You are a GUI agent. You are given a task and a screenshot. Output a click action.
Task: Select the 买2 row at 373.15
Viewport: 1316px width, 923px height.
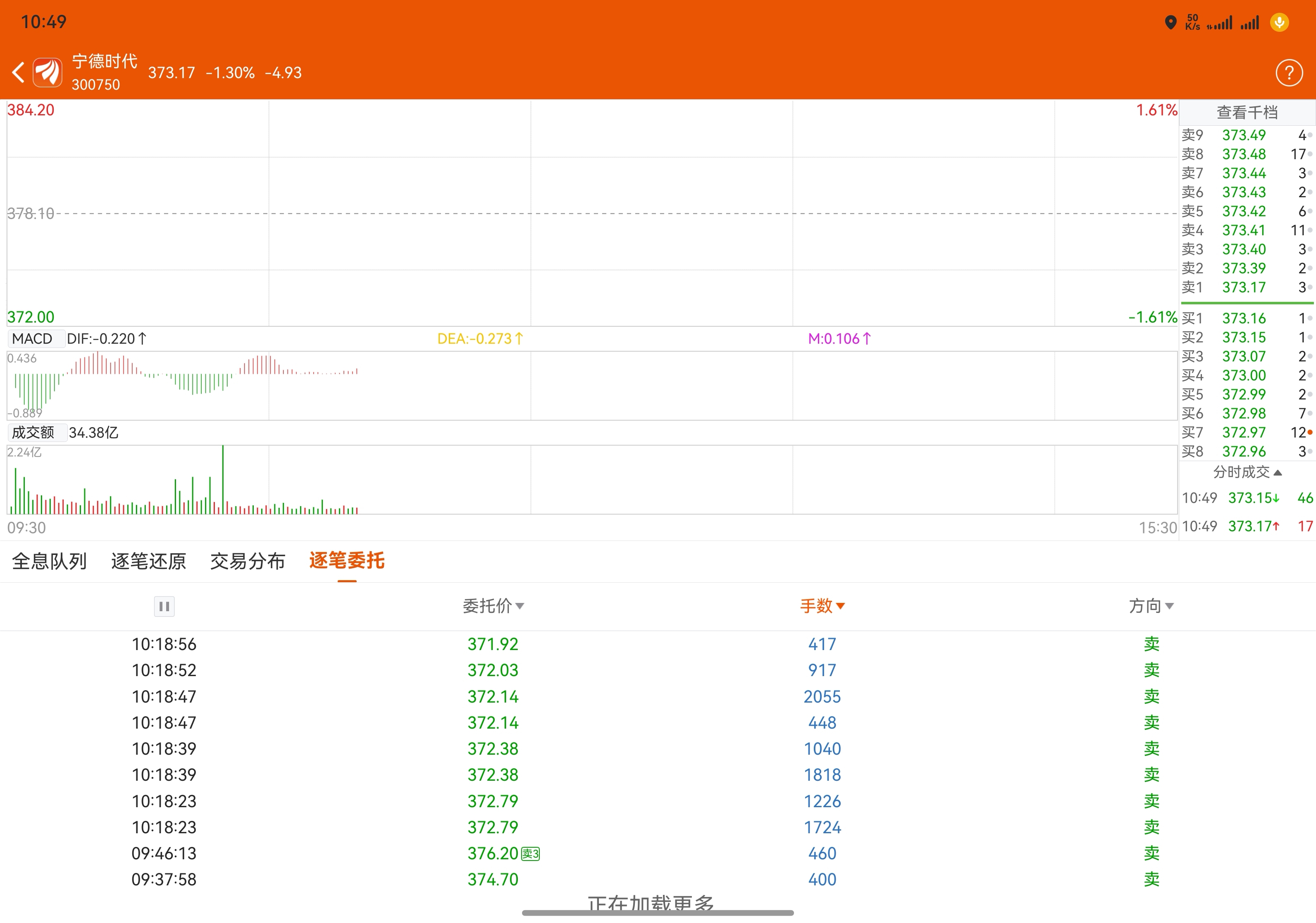coord(1247,337)
